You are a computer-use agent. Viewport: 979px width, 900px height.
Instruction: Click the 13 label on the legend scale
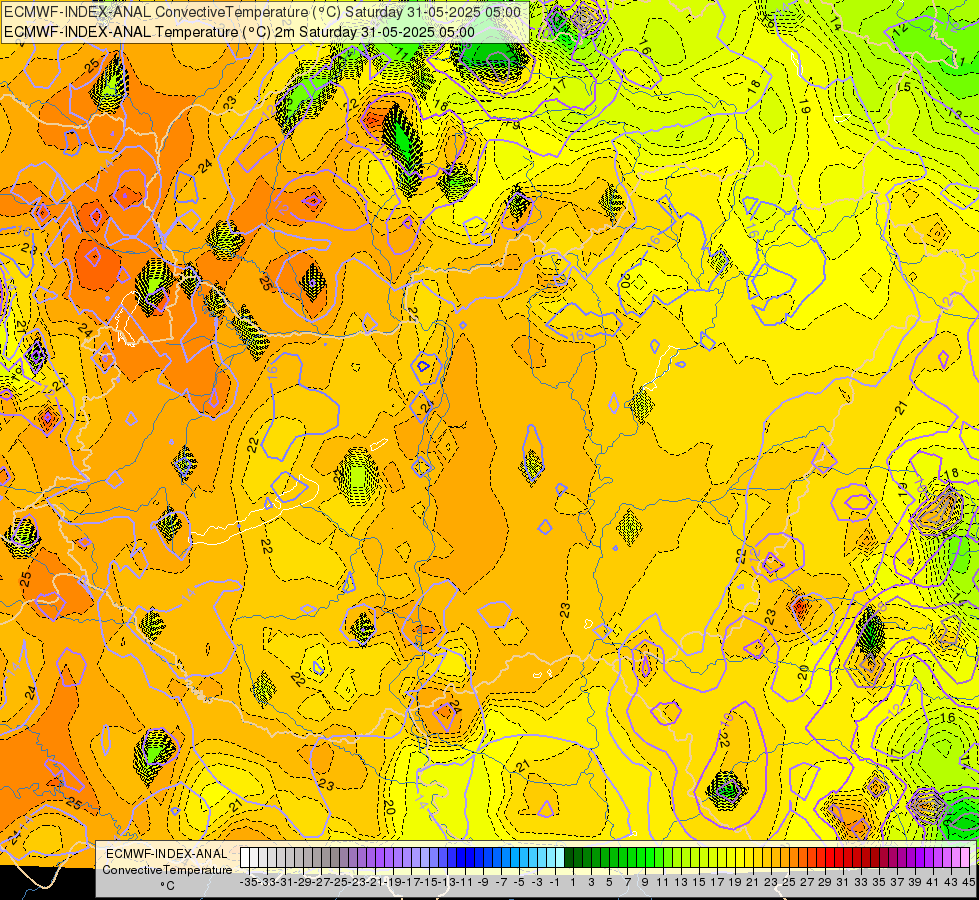tap(681, 883)
